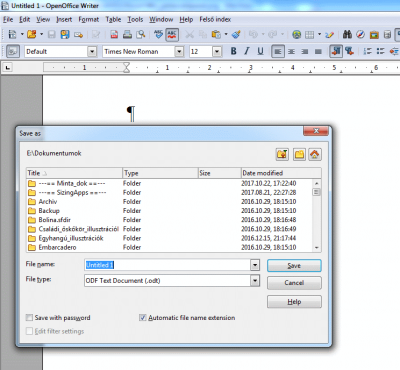Click the Document as E-mail icon
400x370 pixels.
(x=78, y=34)
